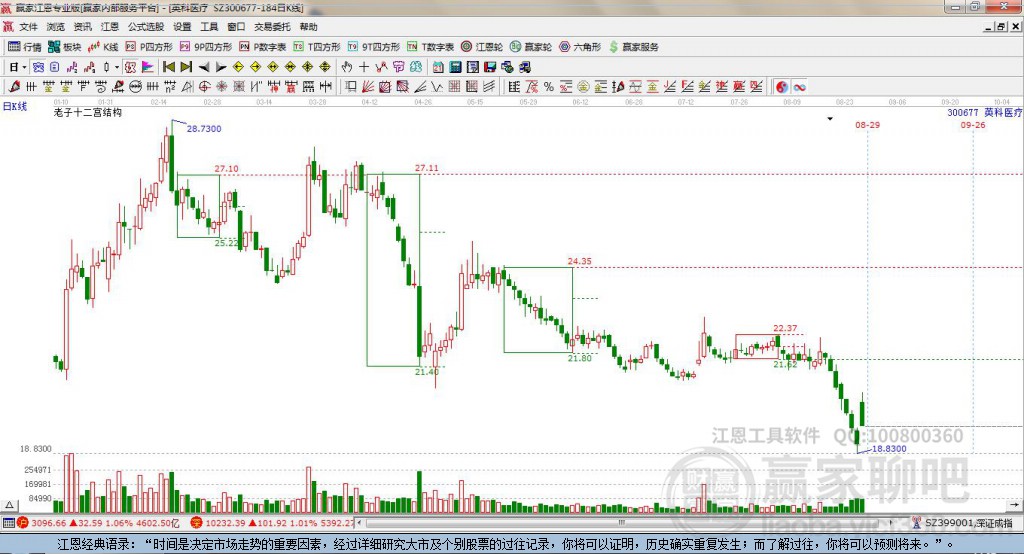Open the 窗口 menu
Image resolution: width=1024 pixels, height=554 pixels.
pos(236,27)
